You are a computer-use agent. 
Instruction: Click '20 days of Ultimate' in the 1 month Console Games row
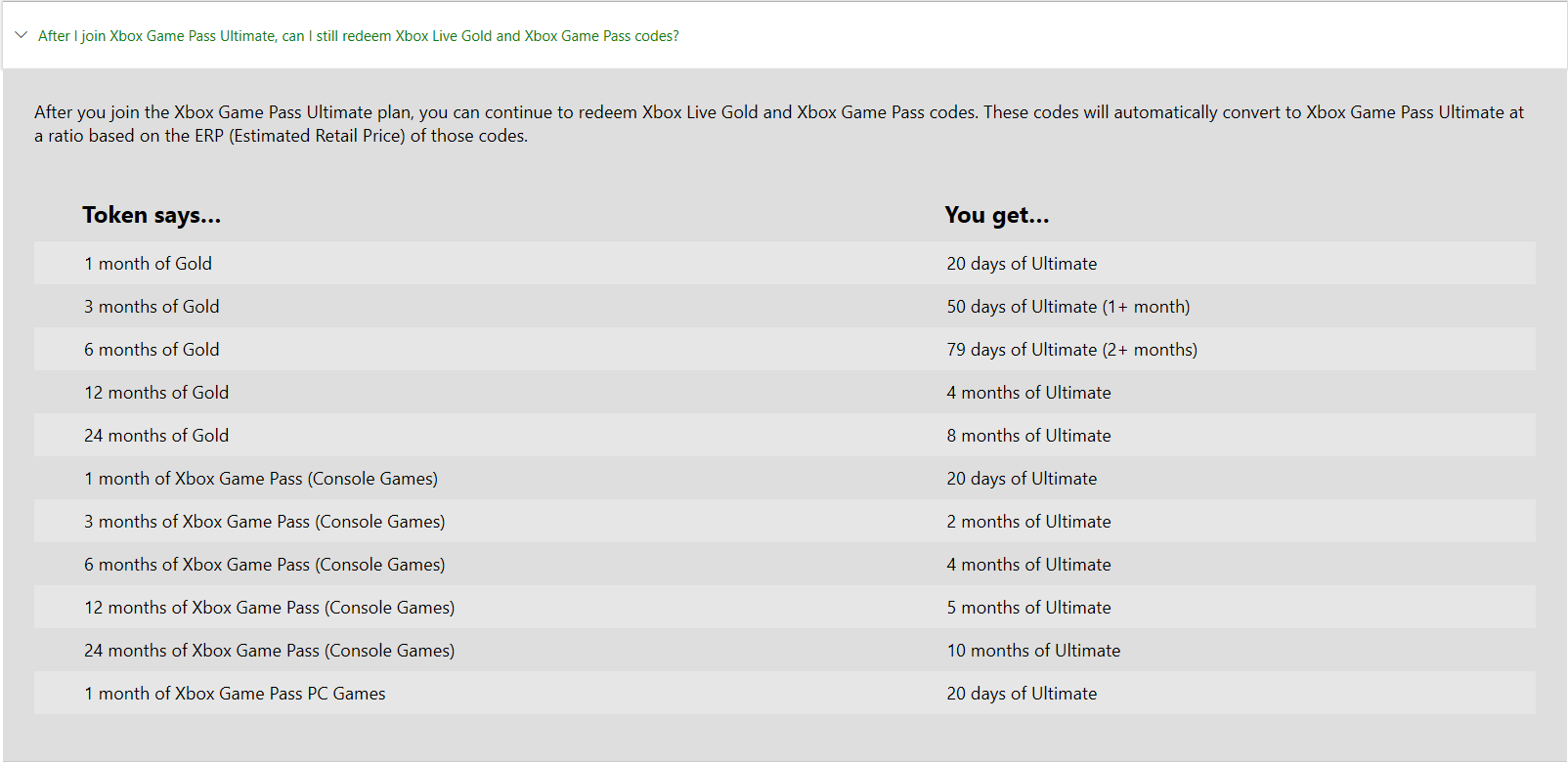tap(1022, 479)
